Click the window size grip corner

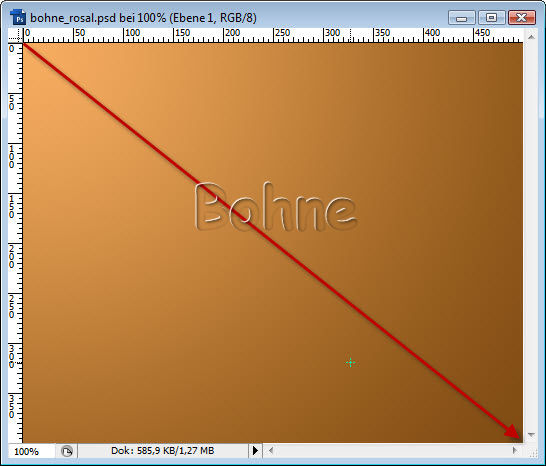(x=532, y=453)
